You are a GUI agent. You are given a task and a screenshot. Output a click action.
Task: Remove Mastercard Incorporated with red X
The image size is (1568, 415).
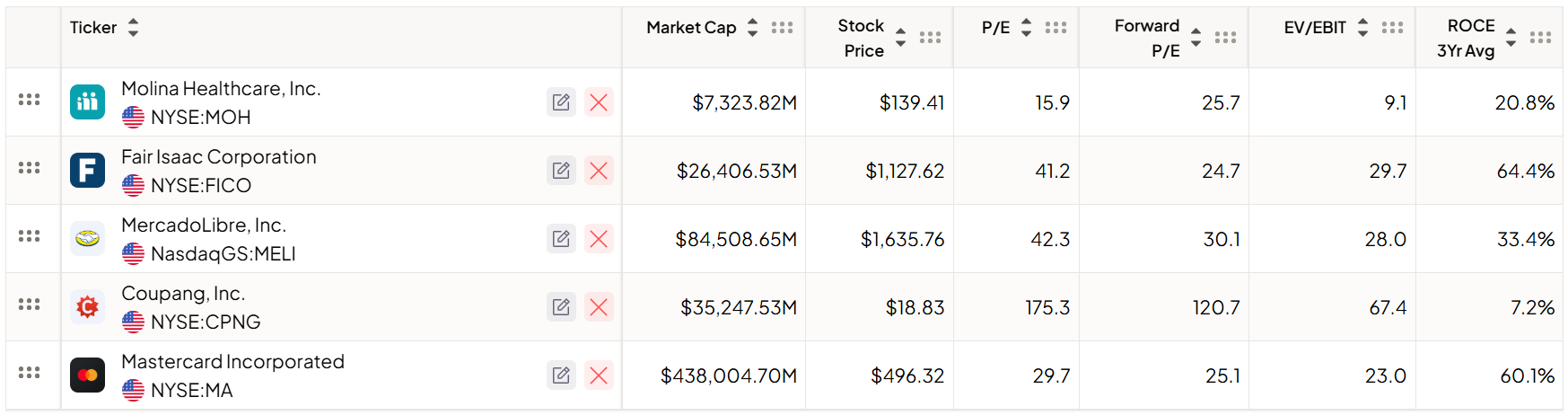[x=599, y=375]
